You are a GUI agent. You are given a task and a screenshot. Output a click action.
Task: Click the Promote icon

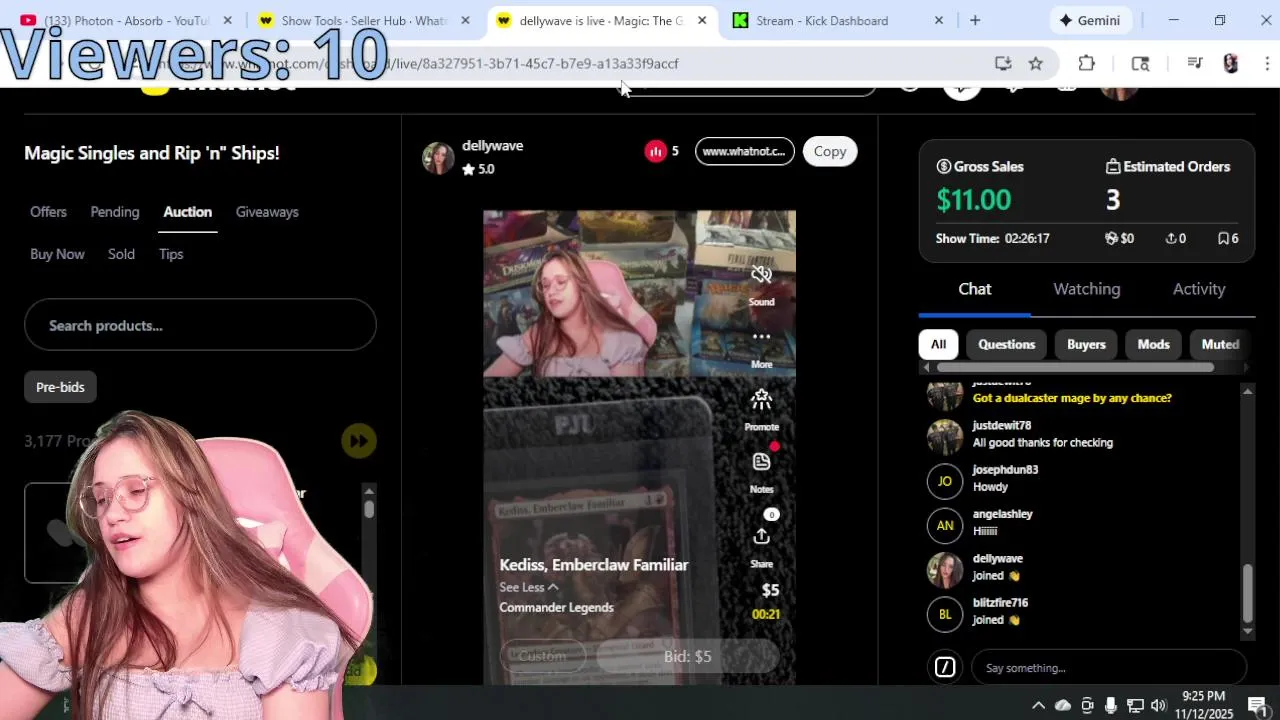coord(762,400)
